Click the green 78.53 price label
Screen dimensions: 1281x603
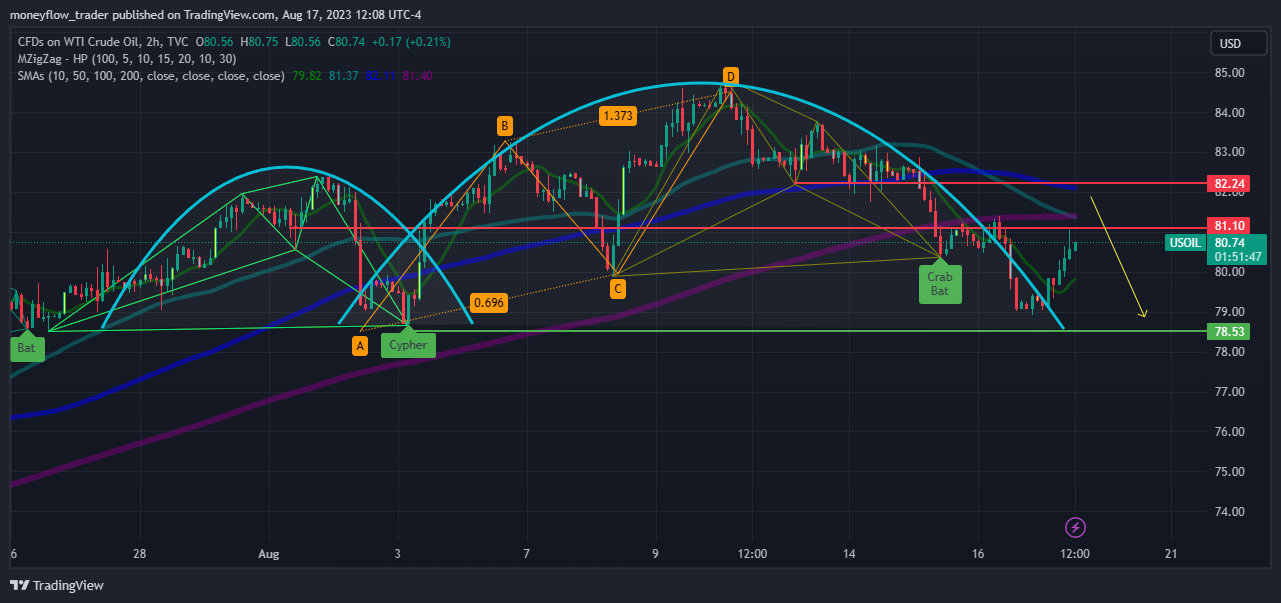tap(1229, 331)
